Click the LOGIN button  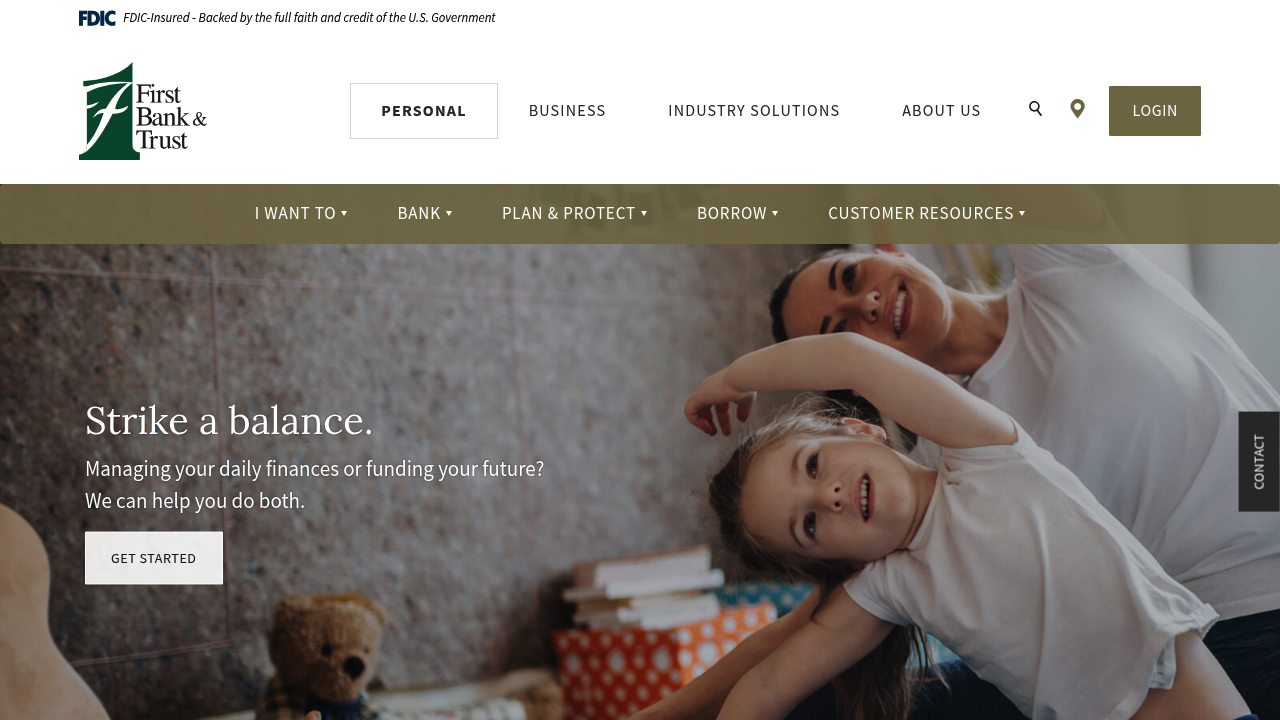pyautogui.click(x=1155, y=111)
